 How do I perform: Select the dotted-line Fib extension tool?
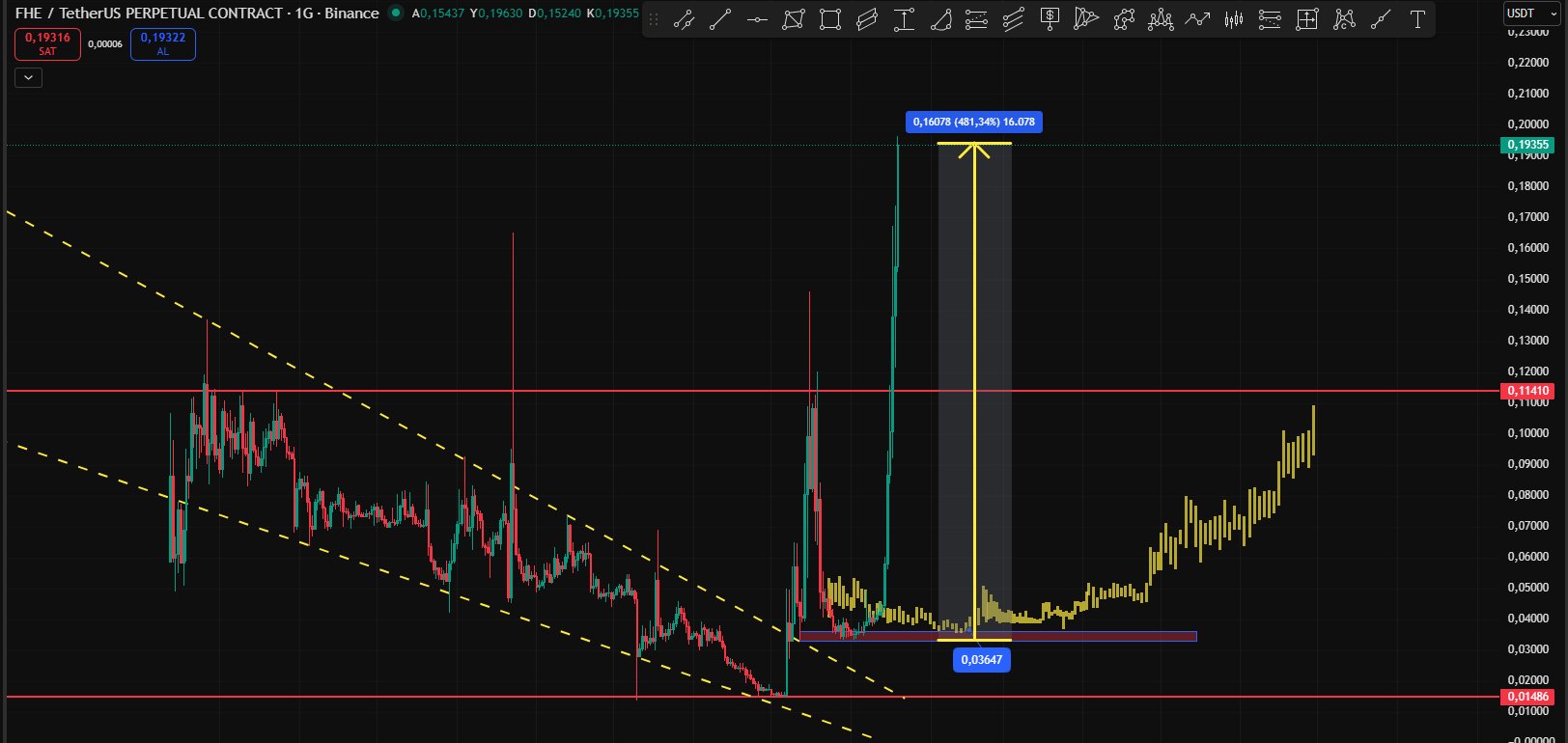pos(1271,19)
